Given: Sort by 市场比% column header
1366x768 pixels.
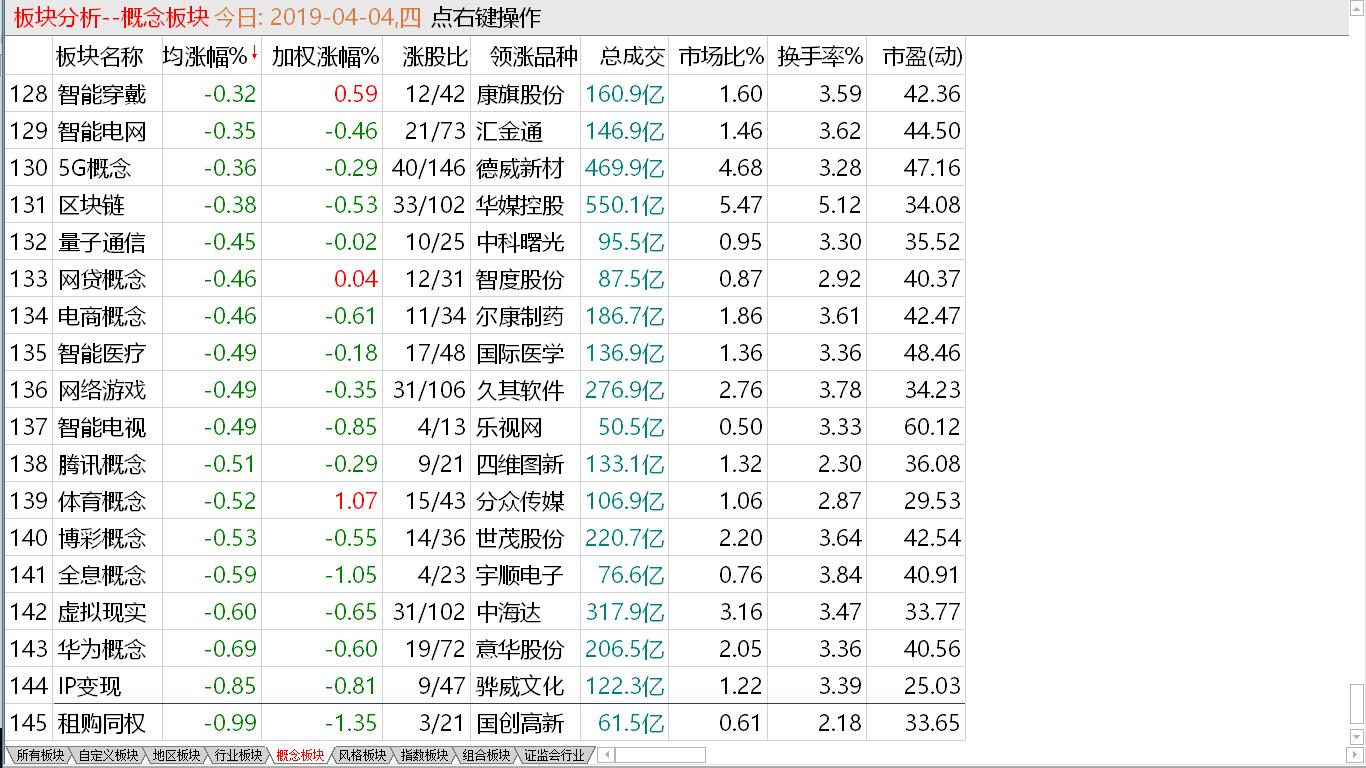Looking at the screenshot, I should tap(721, 56).
